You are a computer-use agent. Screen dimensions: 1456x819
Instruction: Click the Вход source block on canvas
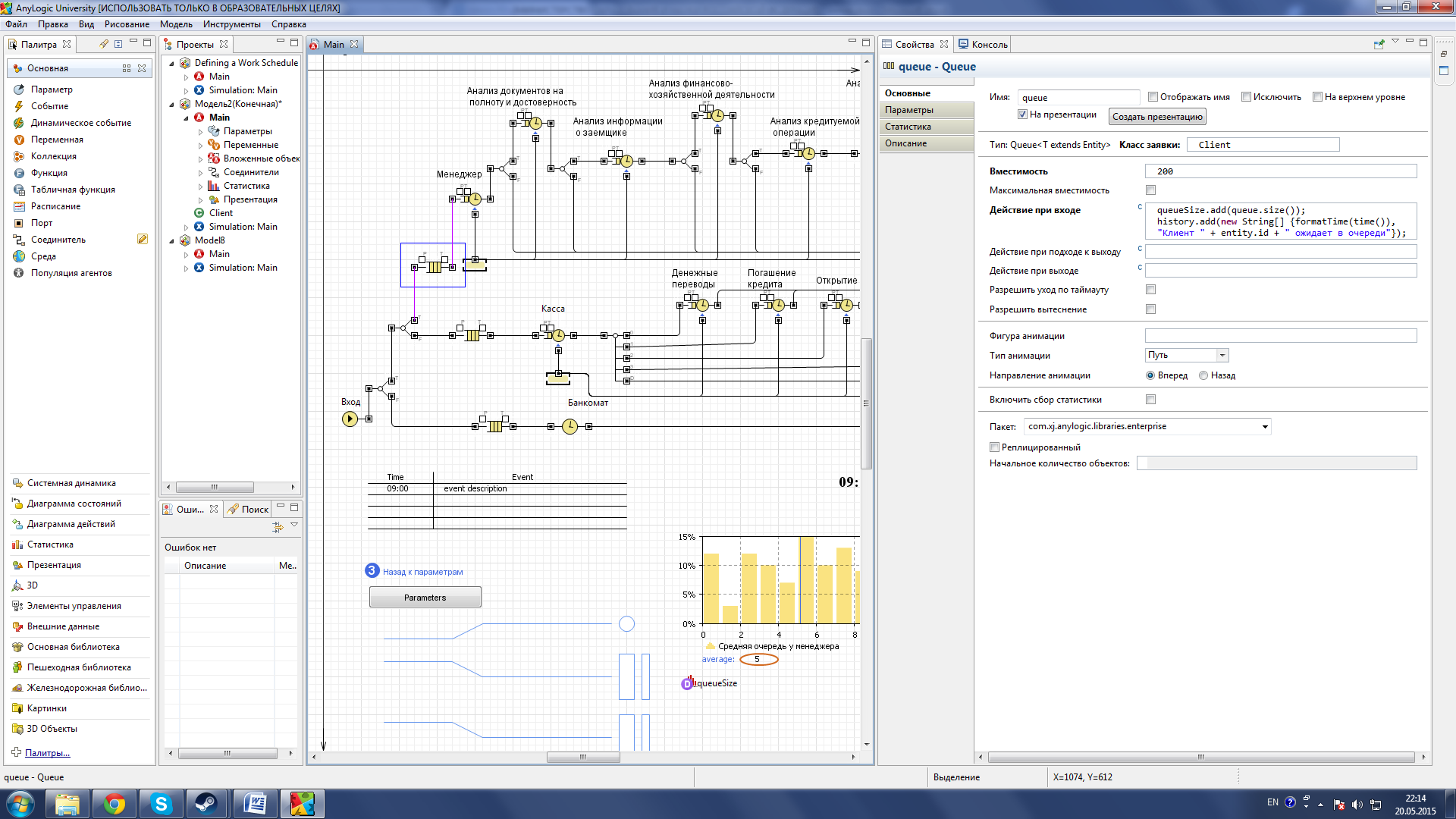[x=350, y=419]
